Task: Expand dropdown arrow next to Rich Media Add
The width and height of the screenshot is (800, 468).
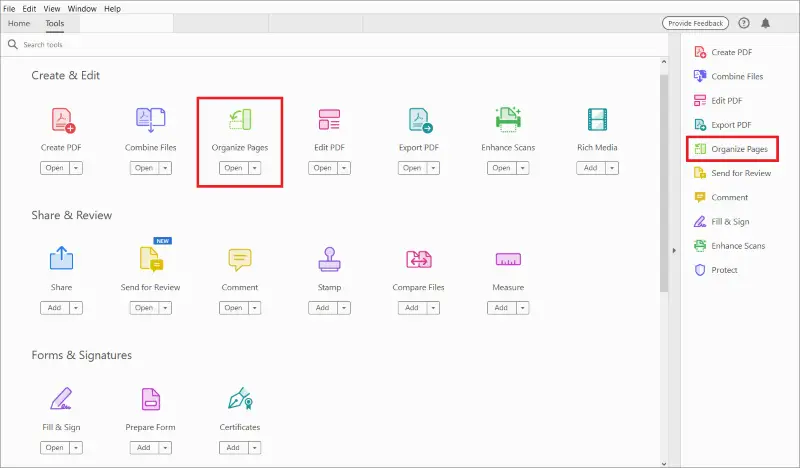Action: [612, 168]
